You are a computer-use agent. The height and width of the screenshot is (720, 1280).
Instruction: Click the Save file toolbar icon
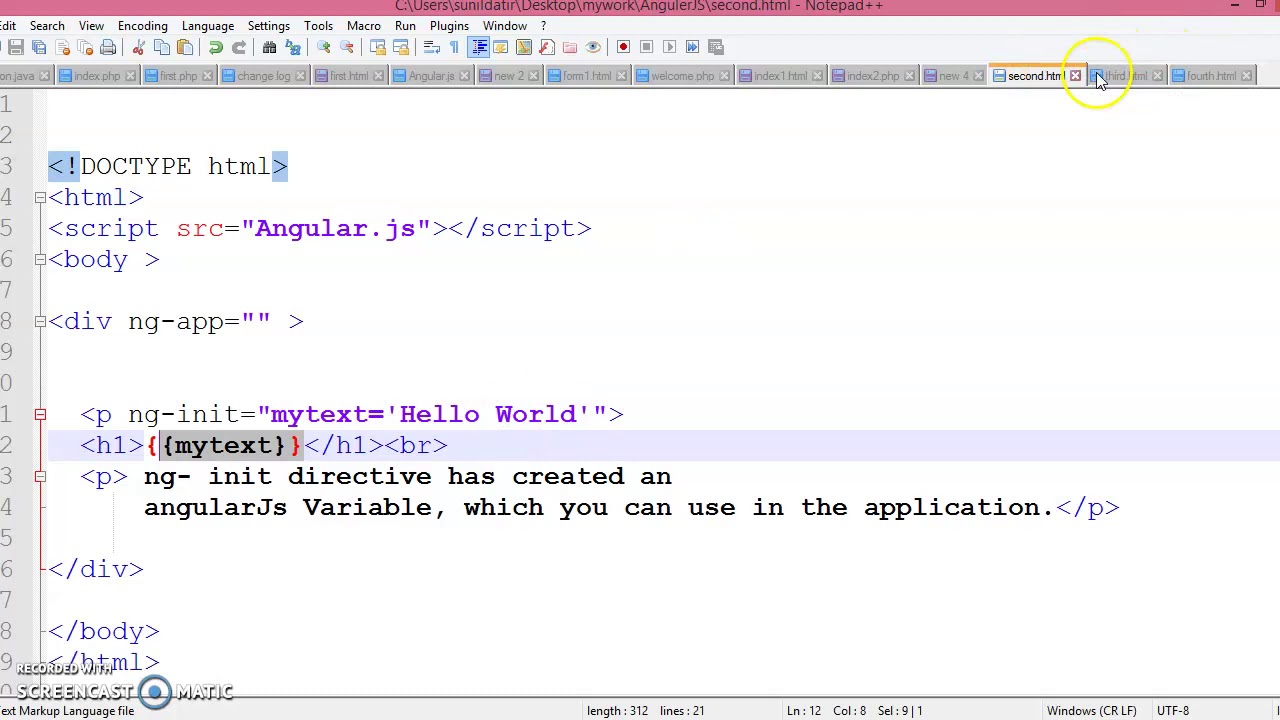(x=16, y=47)
